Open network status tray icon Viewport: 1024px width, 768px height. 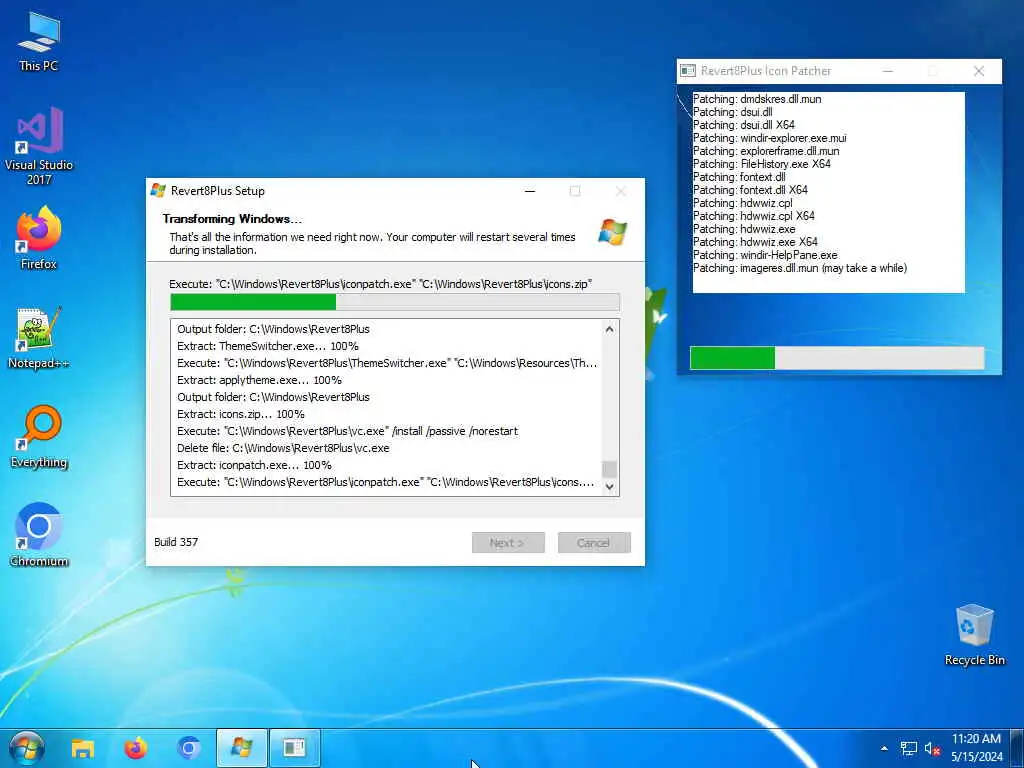(x=908, y=748)
